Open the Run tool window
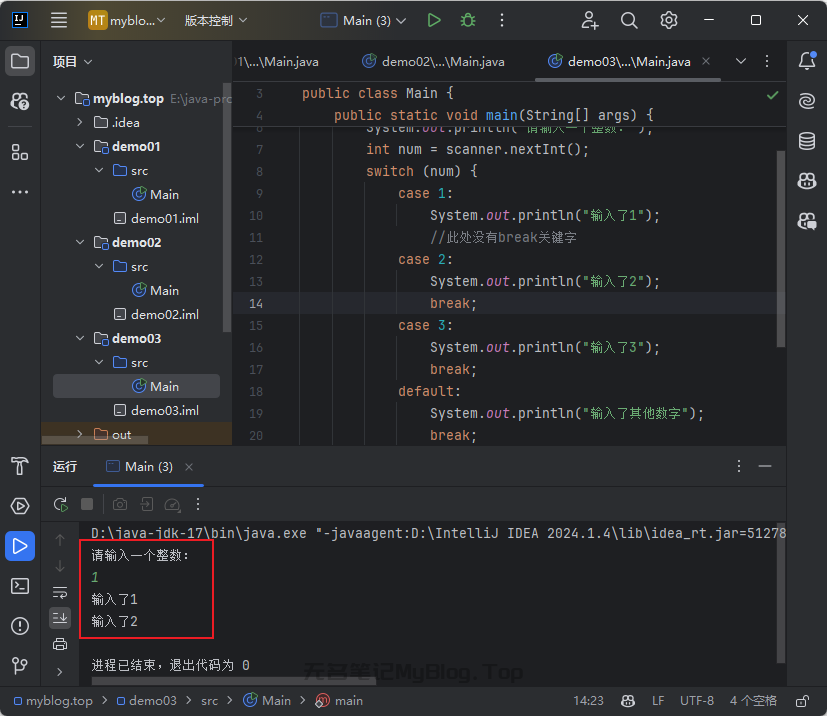827x716 pixels. tap(20, 546)
